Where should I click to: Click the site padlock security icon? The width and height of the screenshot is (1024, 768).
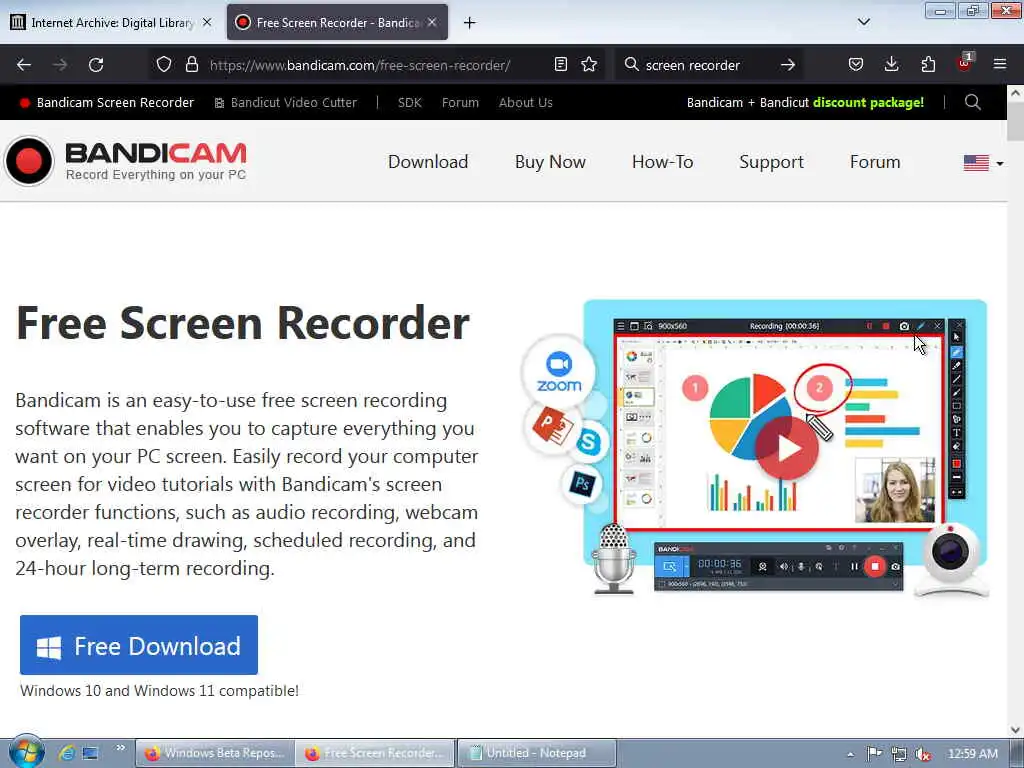191,65
